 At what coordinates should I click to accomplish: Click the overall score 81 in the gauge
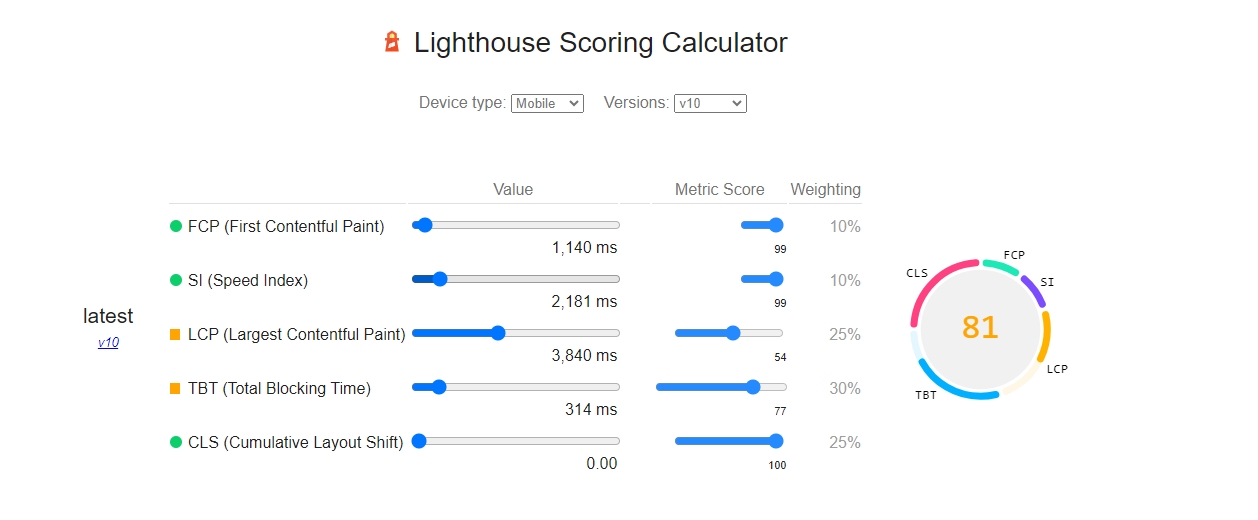tap(980, 327)
